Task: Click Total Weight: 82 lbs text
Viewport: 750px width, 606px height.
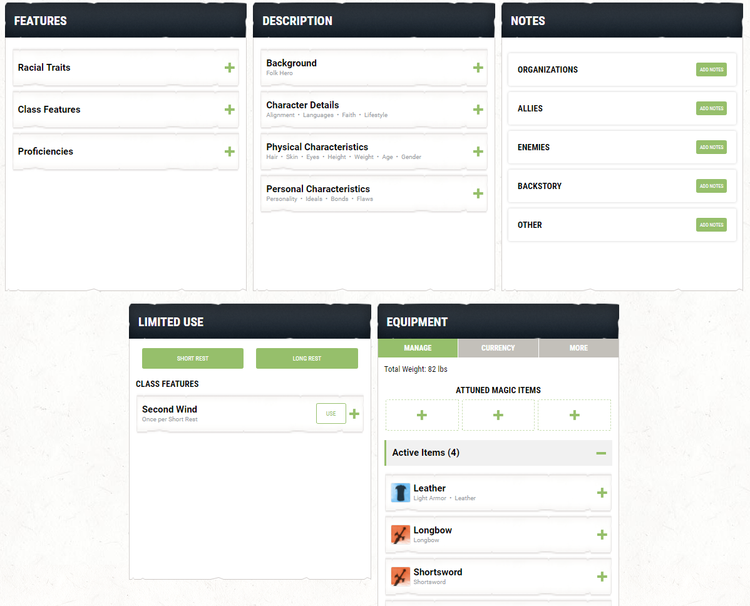Action: point(416,369)
